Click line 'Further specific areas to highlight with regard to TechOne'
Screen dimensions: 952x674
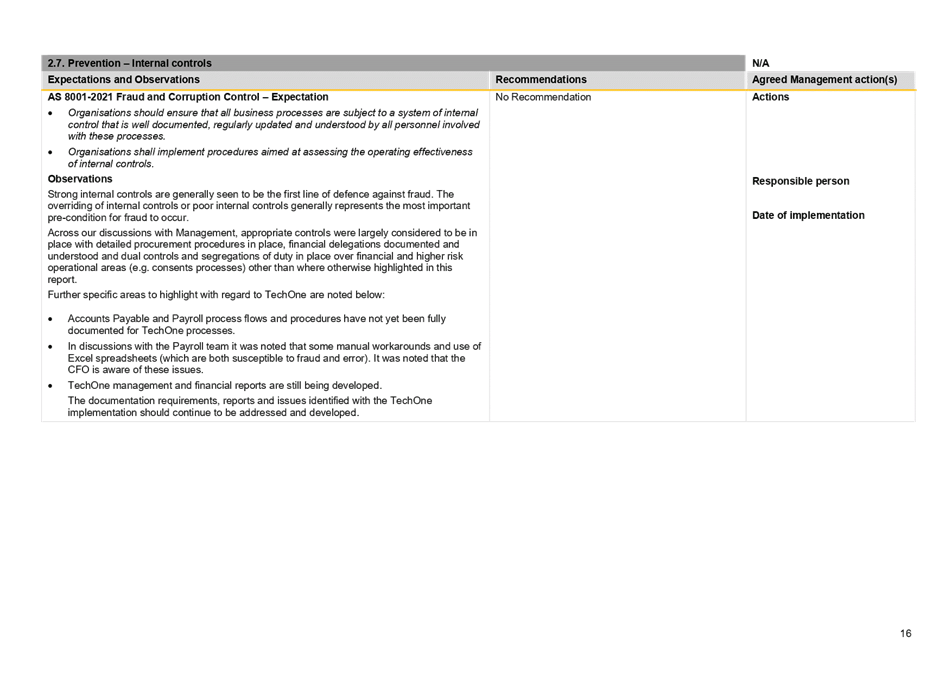click(x=216, y=295)
